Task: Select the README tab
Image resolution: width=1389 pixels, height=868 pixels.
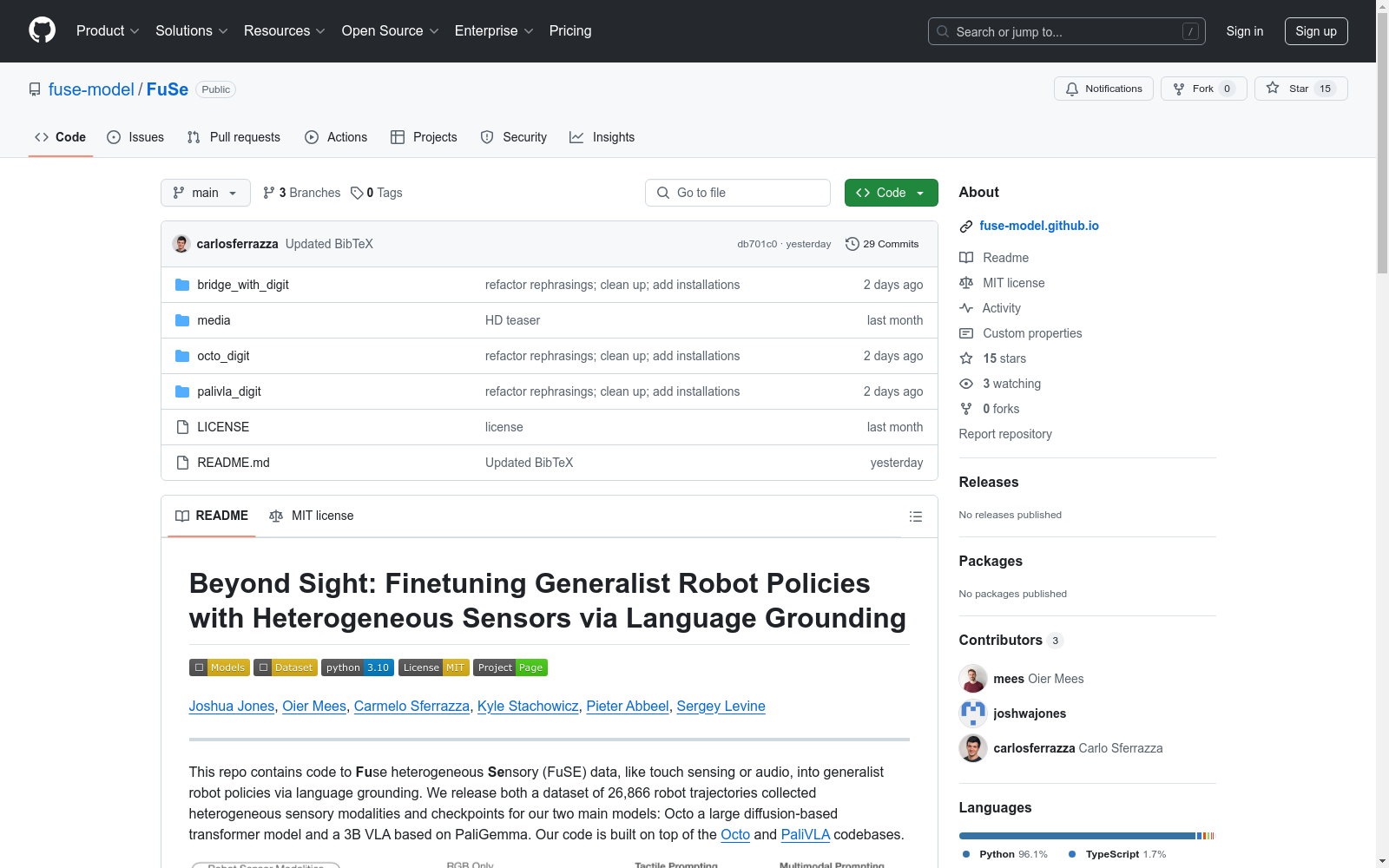Action: (x=212, y=516)
